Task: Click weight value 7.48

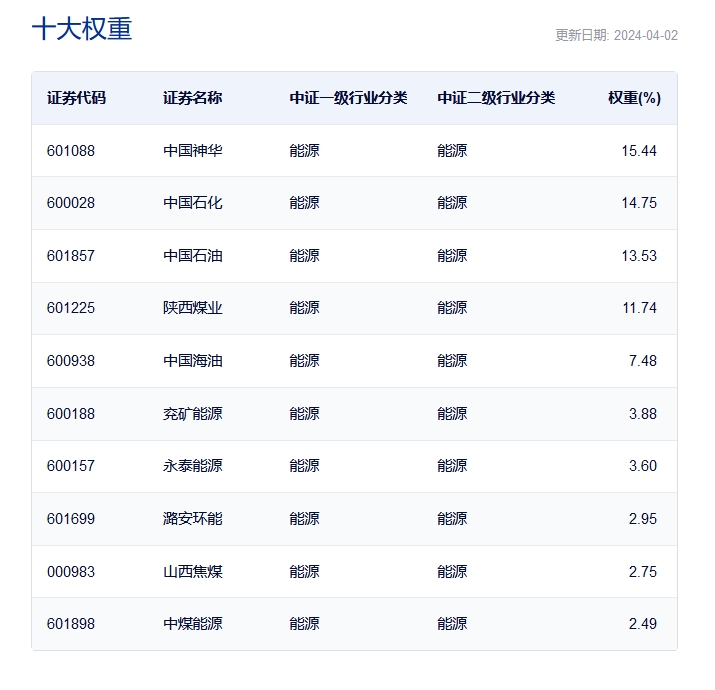Action: 643,361
